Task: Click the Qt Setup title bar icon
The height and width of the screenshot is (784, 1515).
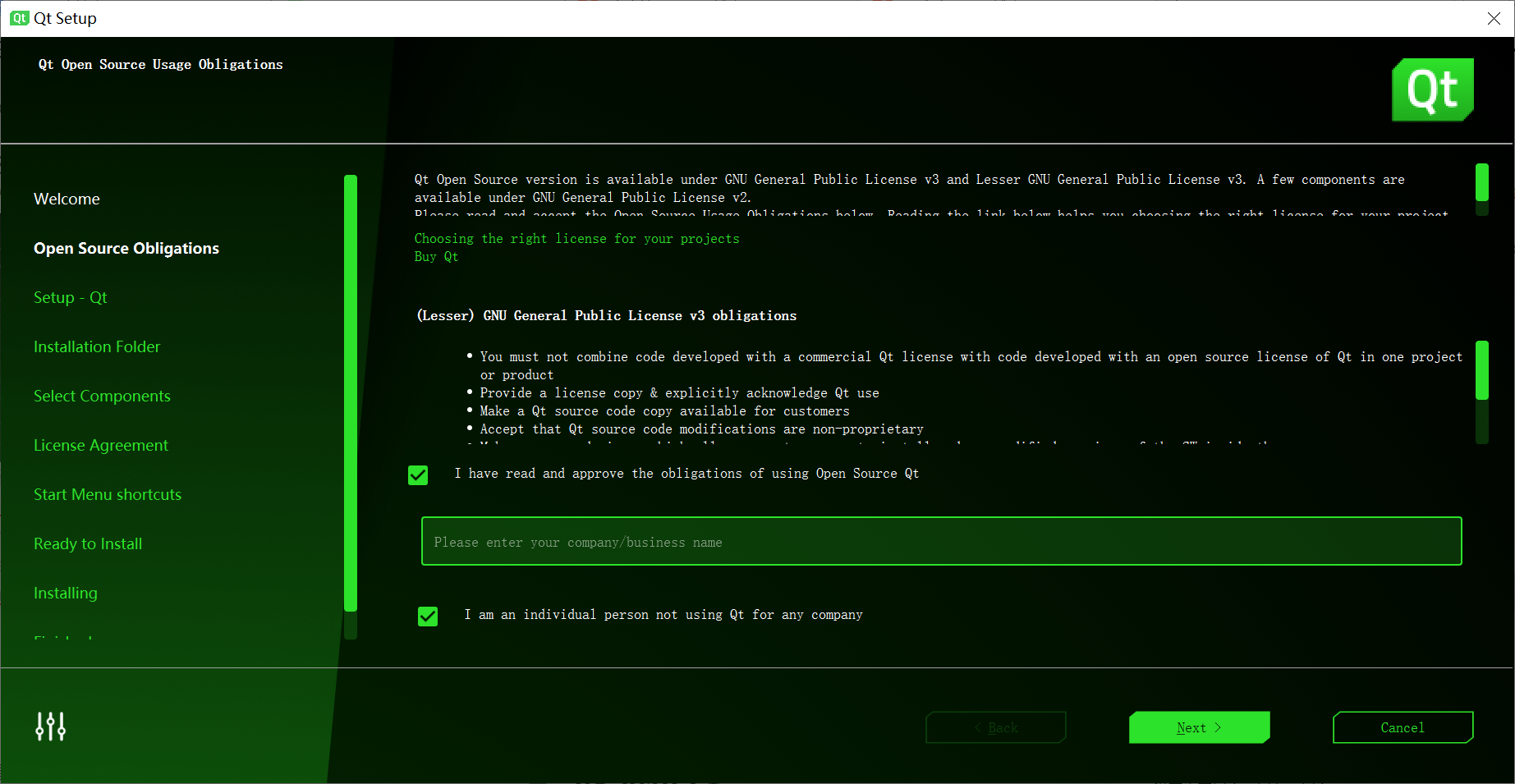Action: pos(19,18)
